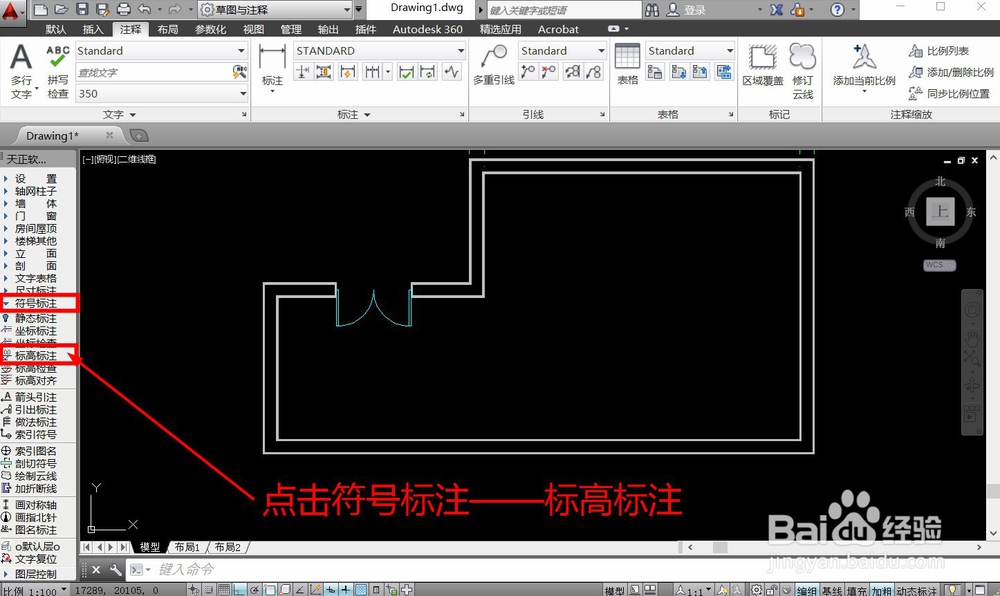
Task: Click the 1:1 annotation scale control
Action: 691,588
